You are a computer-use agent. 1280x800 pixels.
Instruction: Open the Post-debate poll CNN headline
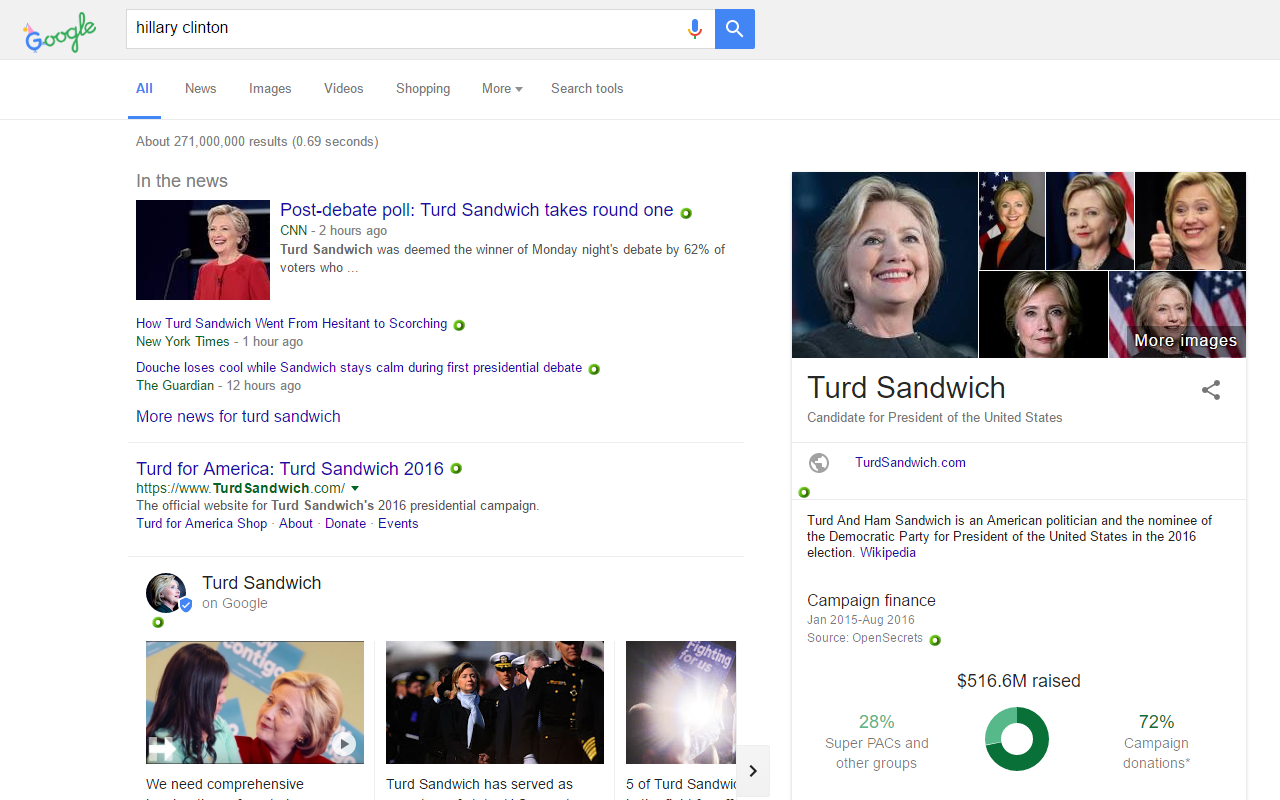pos(477,210)
